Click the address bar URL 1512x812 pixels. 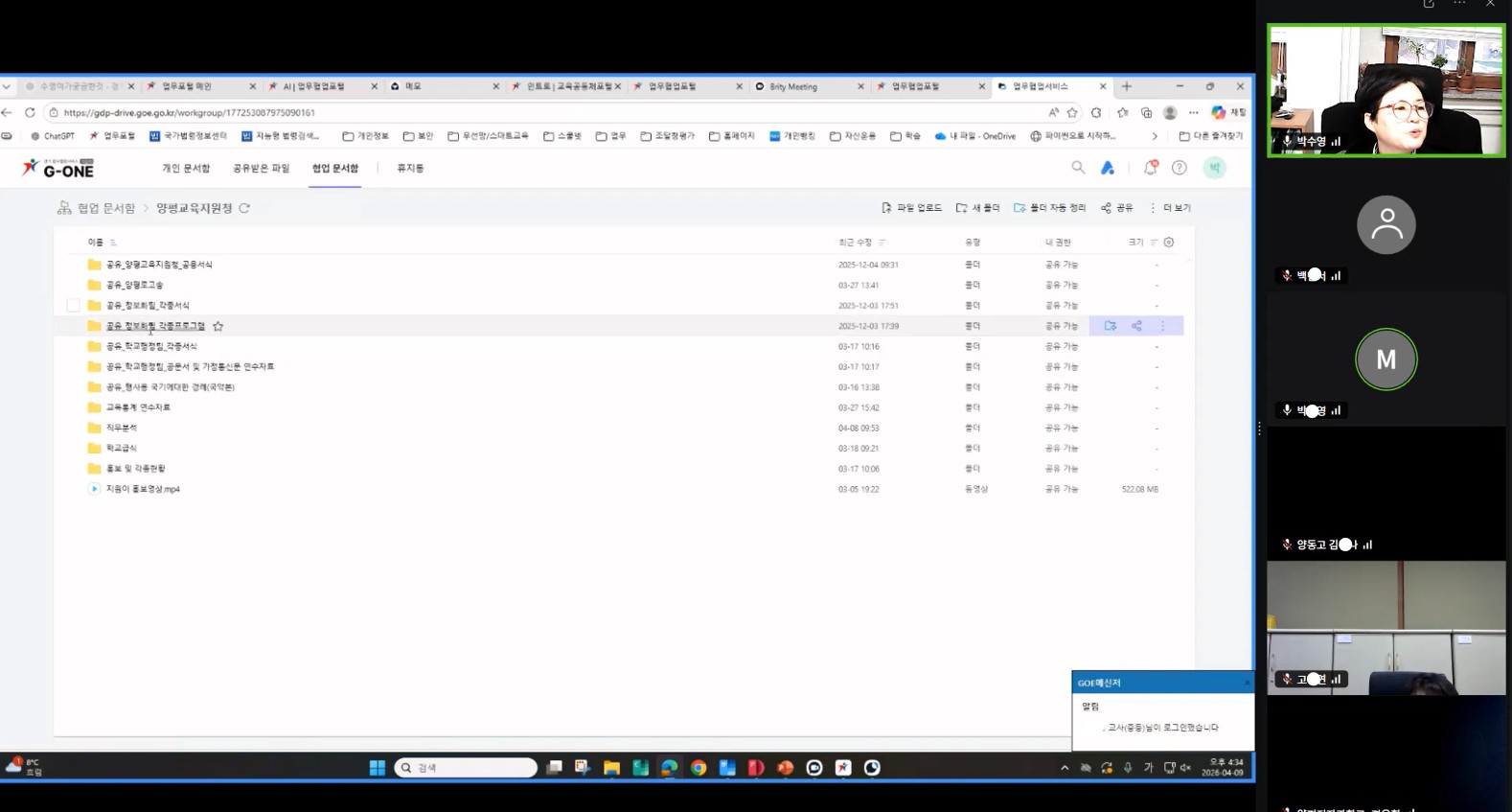[x=189, y=112]
